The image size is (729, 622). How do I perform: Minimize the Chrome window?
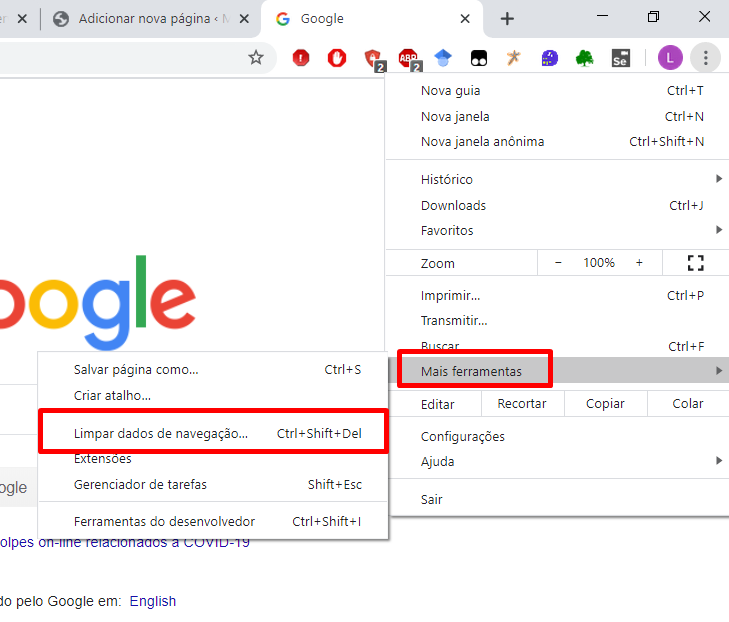(x=602, y=17)
